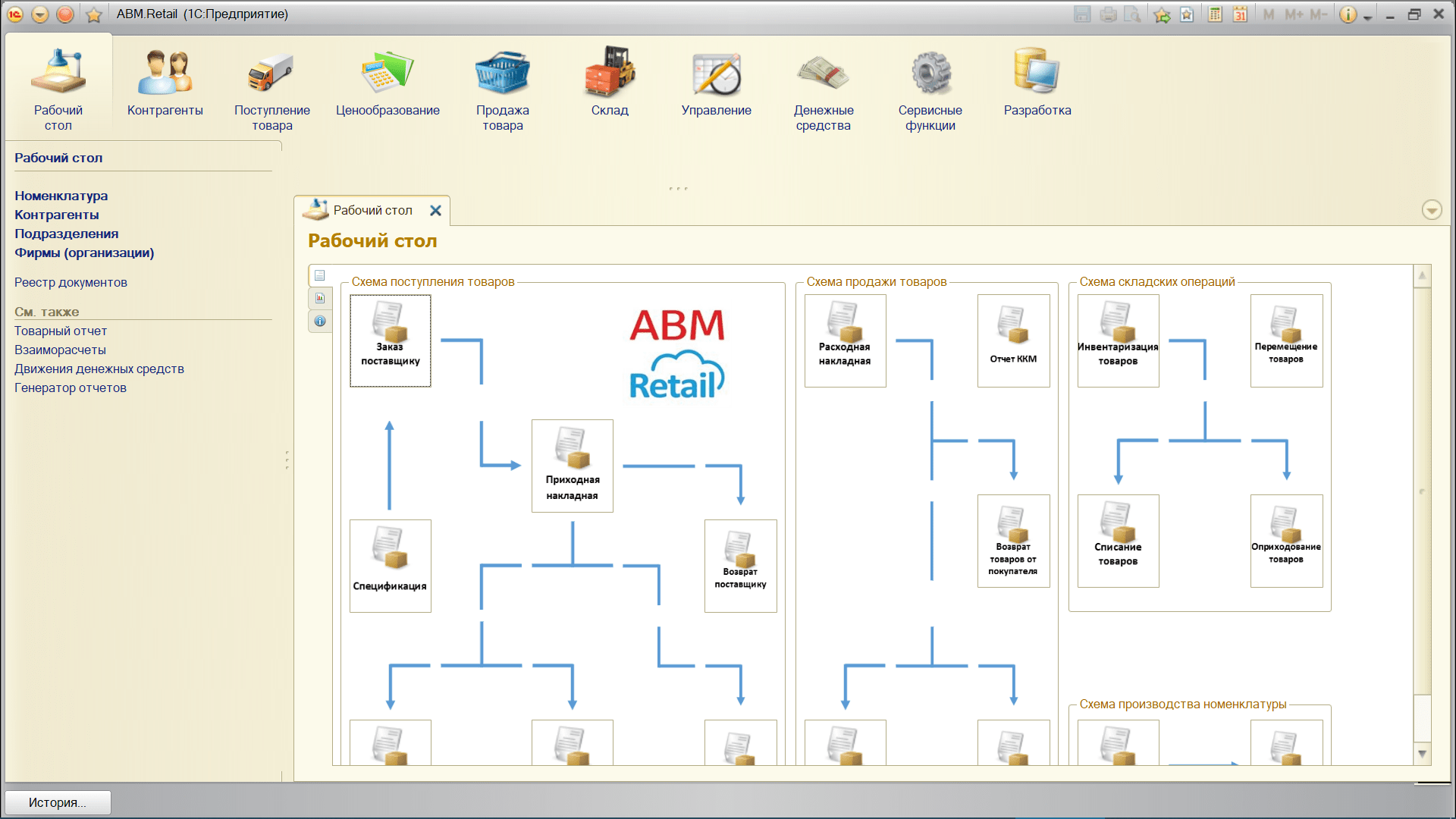Click the favorites star in title bar
1456x819 pixels.
[93, 14]
